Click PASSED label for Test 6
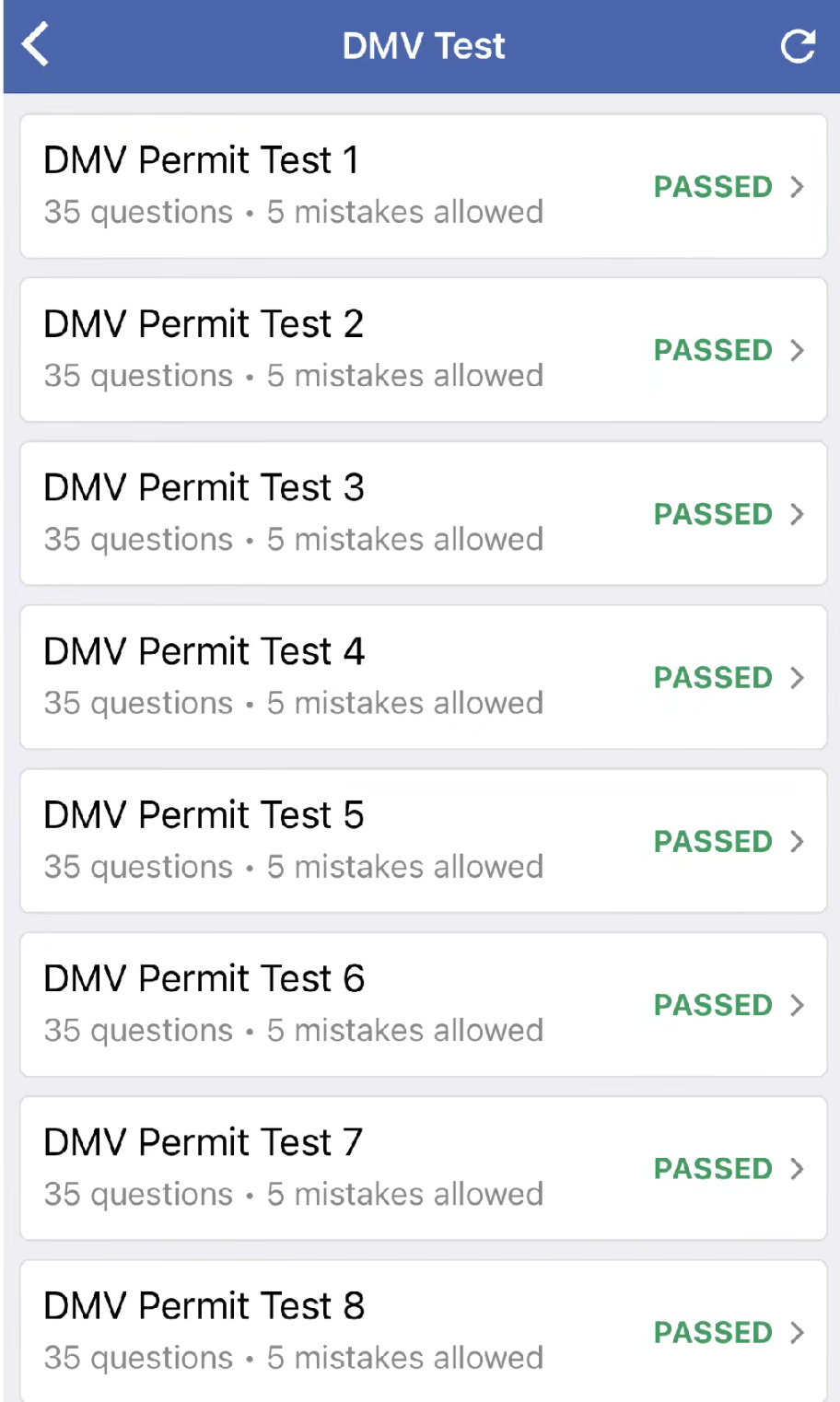Screen dimensions: 840x1402 713,1005
